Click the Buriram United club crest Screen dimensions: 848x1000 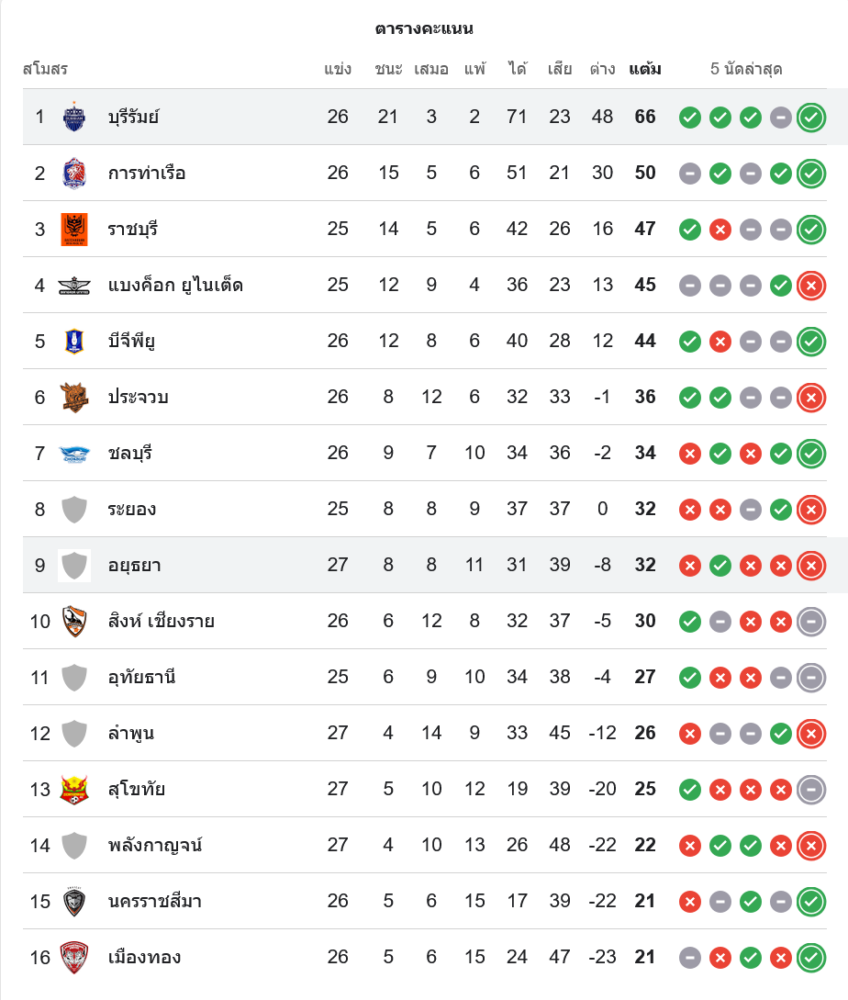point(74,117)
